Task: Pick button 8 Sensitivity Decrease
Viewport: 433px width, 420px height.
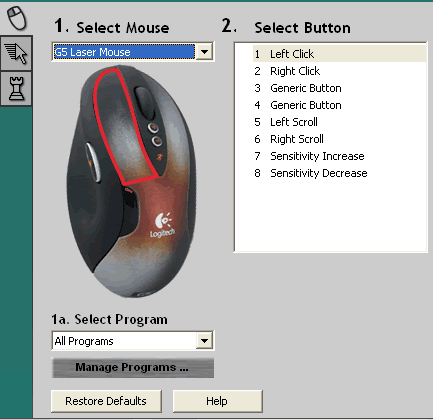Action: (339, 173)
